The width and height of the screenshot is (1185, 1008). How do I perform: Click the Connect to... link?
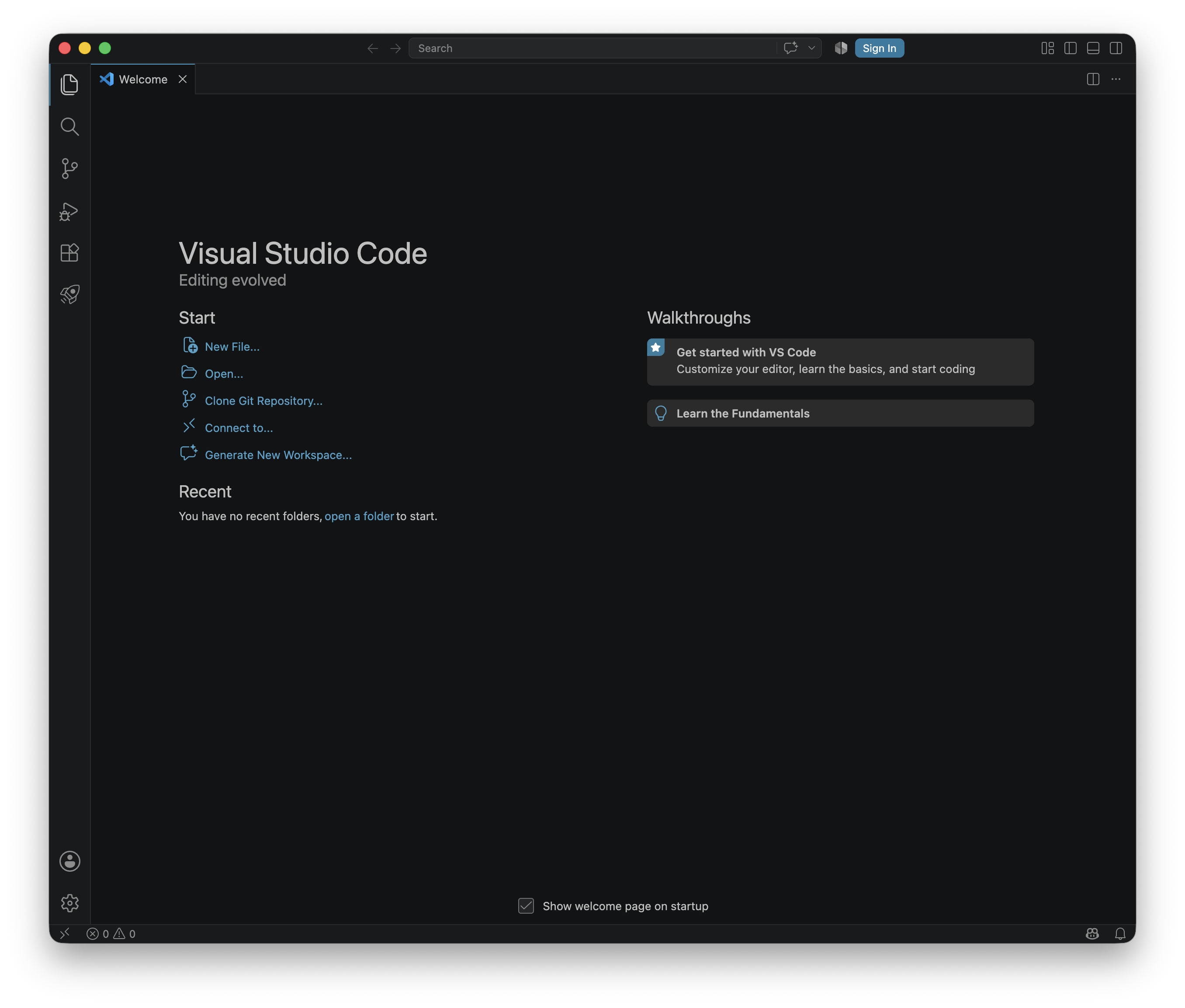[x=239, y=428]
